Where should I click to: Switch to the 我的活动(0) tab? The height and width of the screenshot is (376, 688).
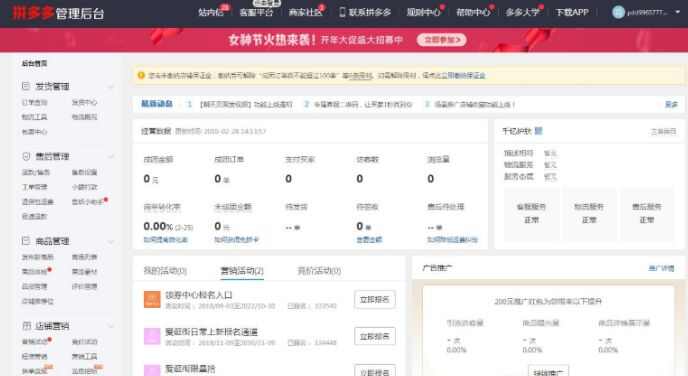coord(165,271)
